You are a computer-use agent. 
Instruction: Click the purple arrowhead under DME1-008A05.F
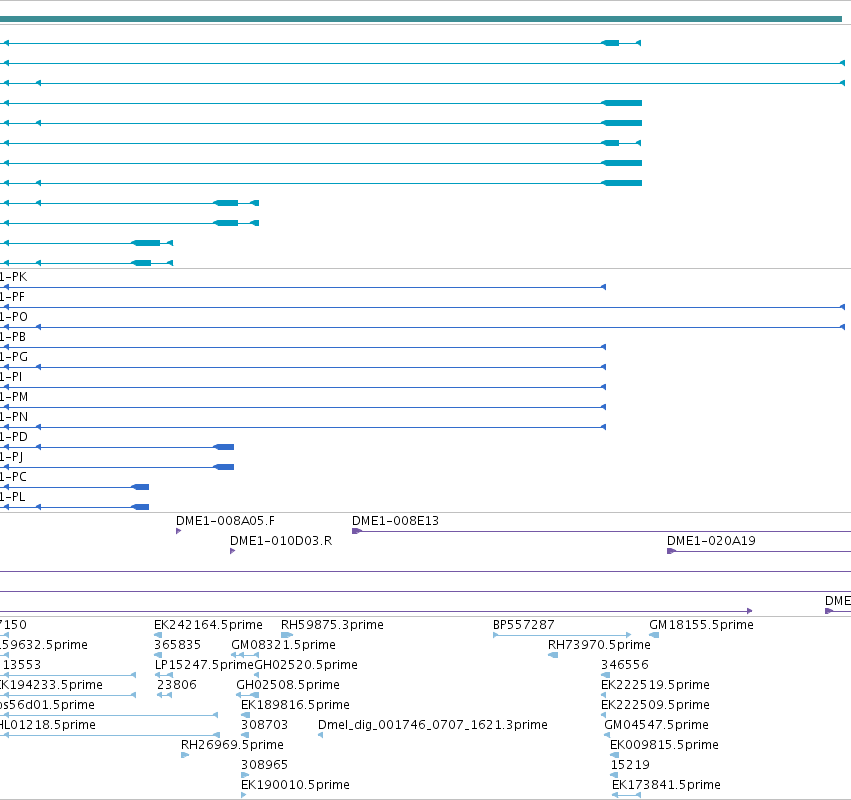179,531
